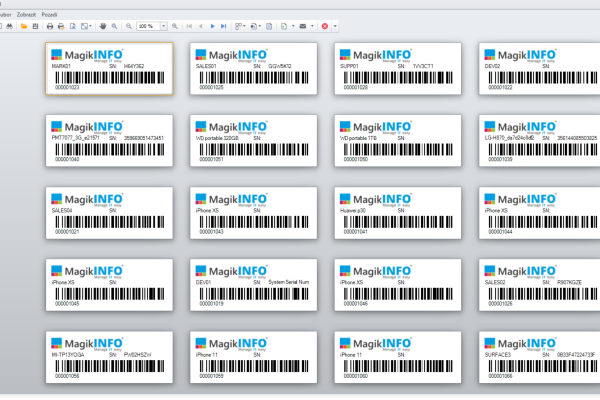The height and width of the screenshot is (400, 600).
Task: Expand the export document dropdown arrow
Action: [293, 26]
